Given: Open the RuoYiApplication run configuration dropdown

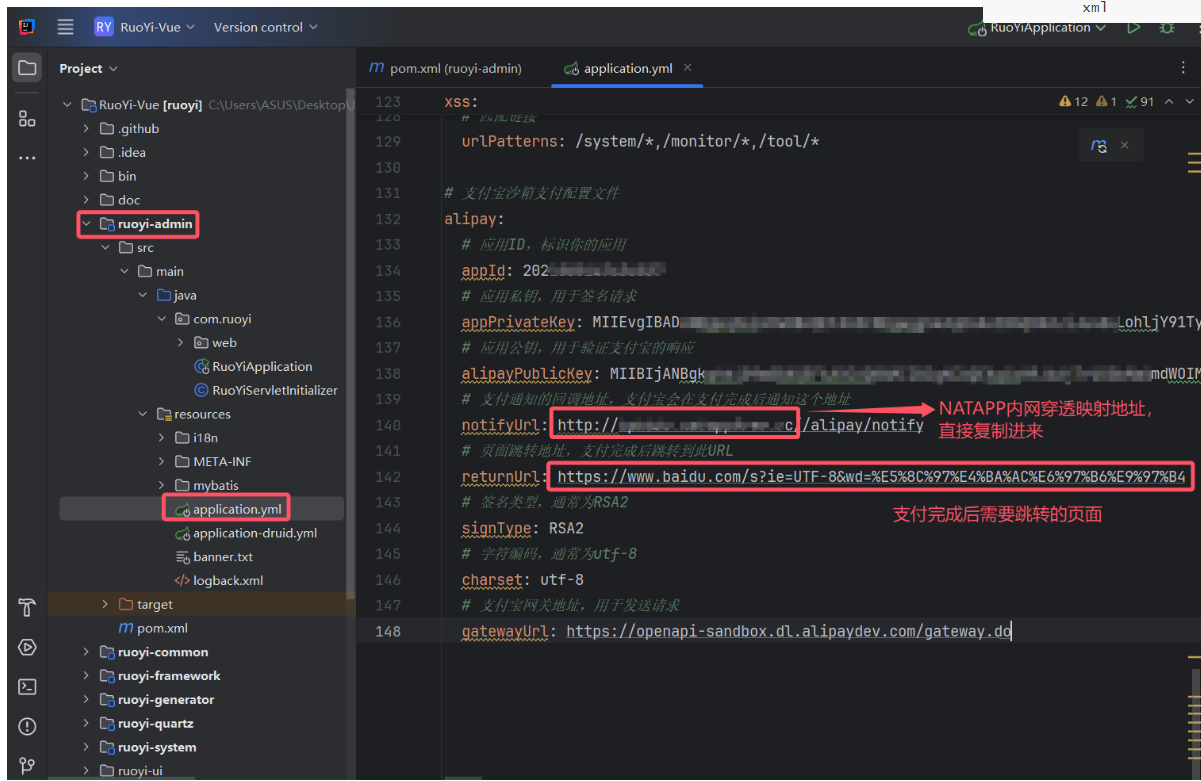Looking at the screenshot, I should coord(1038,28).
